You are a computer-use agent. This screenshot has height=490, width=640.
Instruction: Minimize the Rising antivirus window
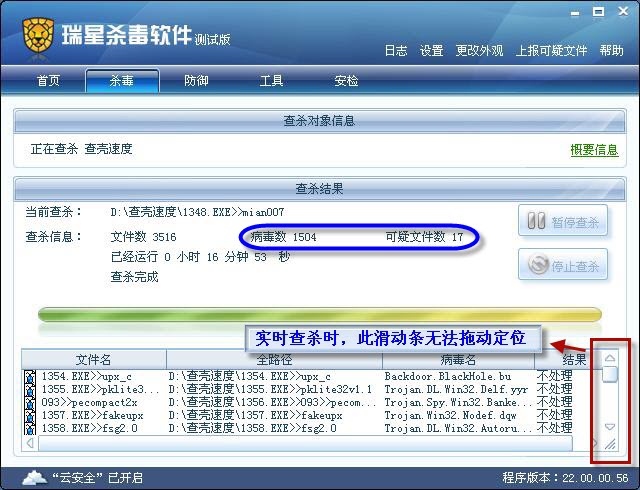(575, 13)
